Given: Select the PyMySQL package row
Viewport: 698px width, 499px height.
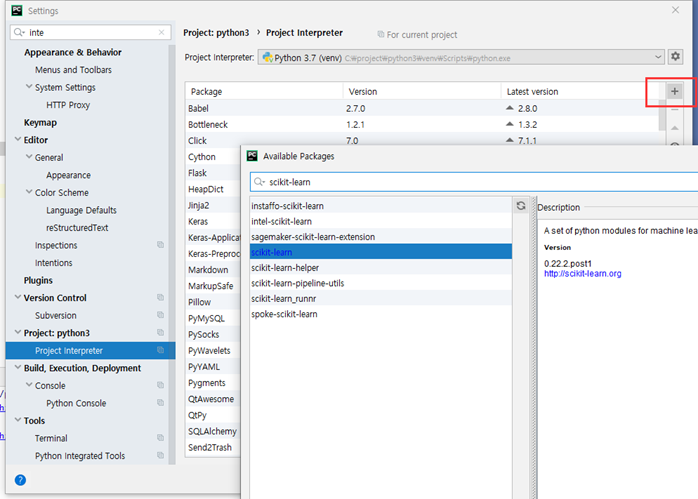Looking at the screenshot, I should pyautogui.click(x=213, y=318).
